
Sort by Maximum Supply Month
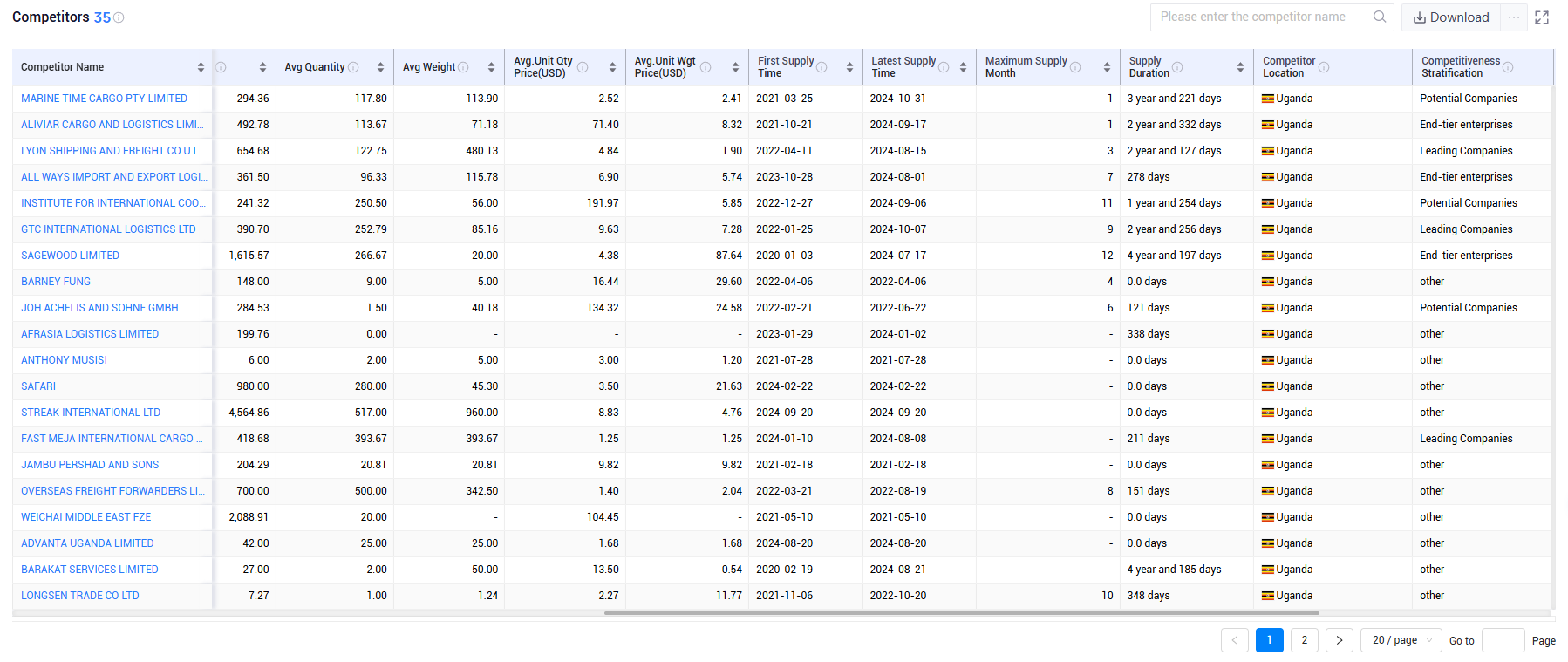tap(1107, 67)
